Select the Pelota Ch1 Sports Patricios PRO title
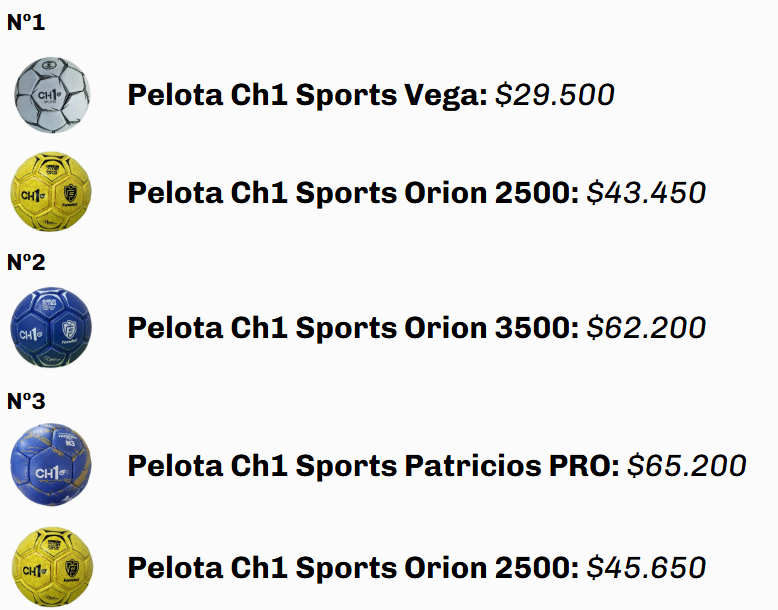 [373, 466]
